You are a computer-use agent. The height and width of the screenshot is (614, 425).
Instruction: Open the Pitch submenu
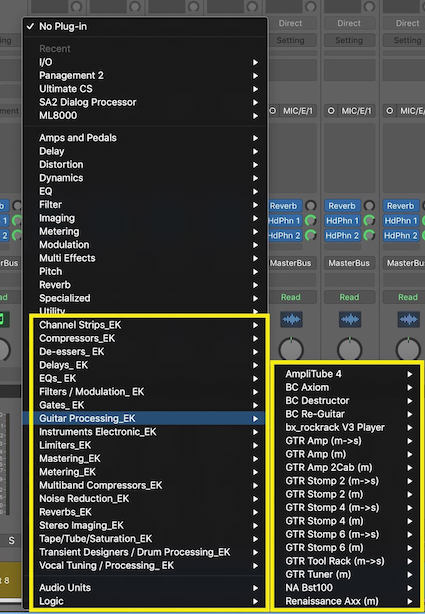click(x=145, y=271)
